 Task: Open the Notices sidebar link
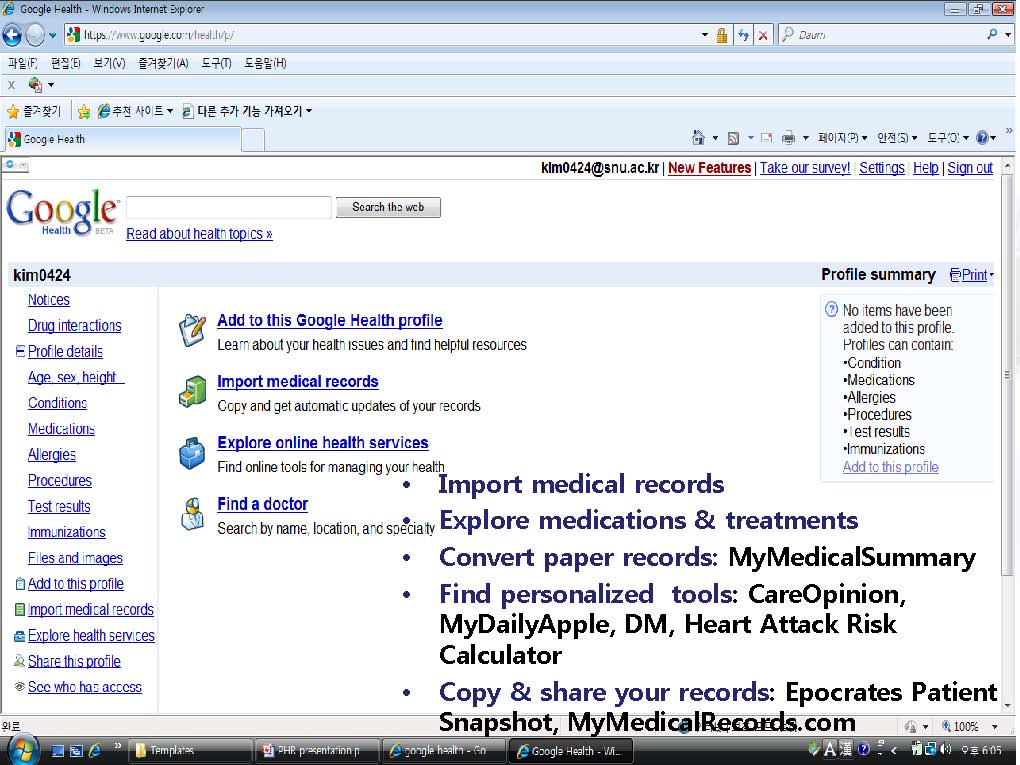(49, 300)
